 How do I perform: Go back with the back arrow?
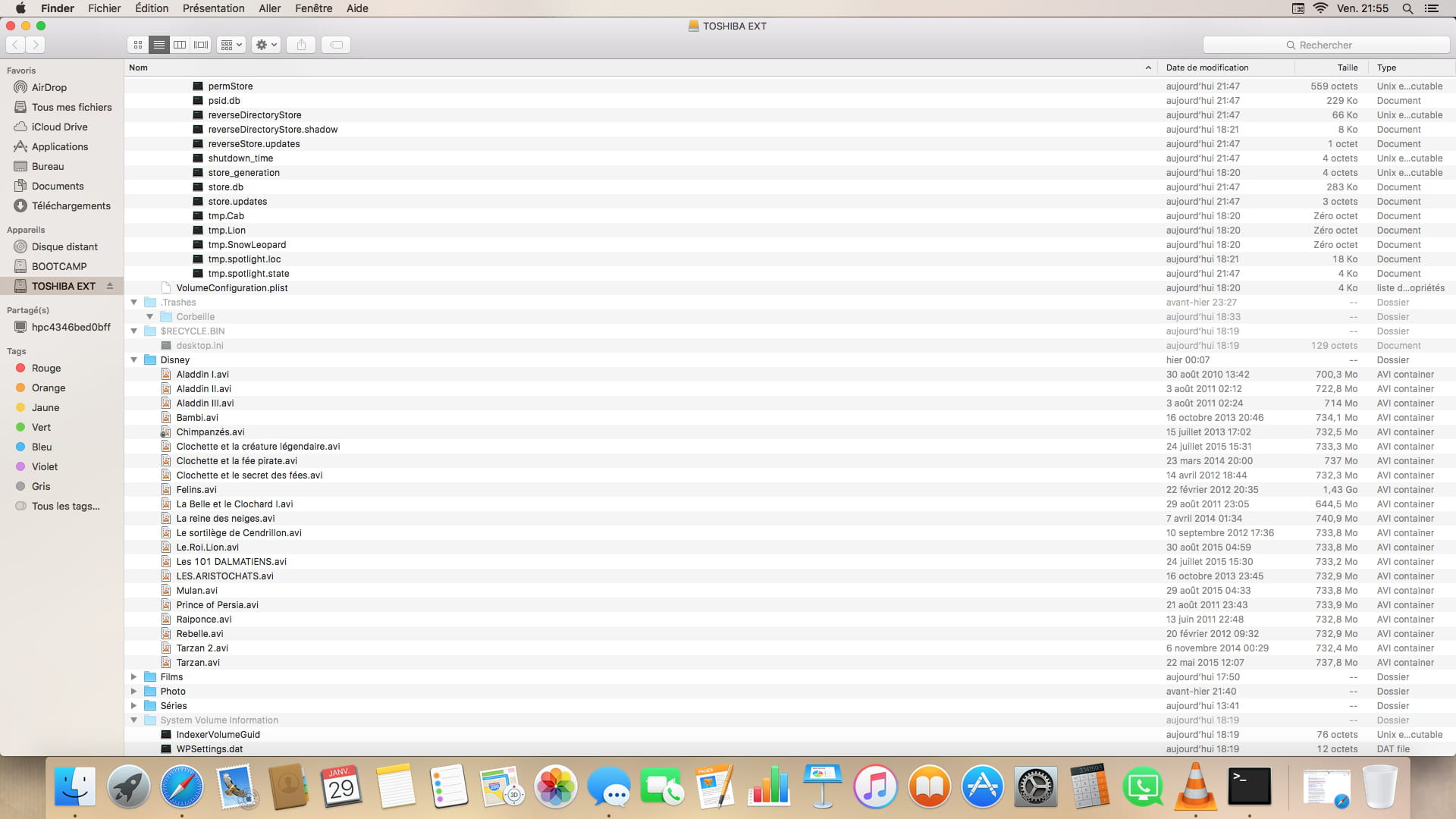[x=15, y=45]
